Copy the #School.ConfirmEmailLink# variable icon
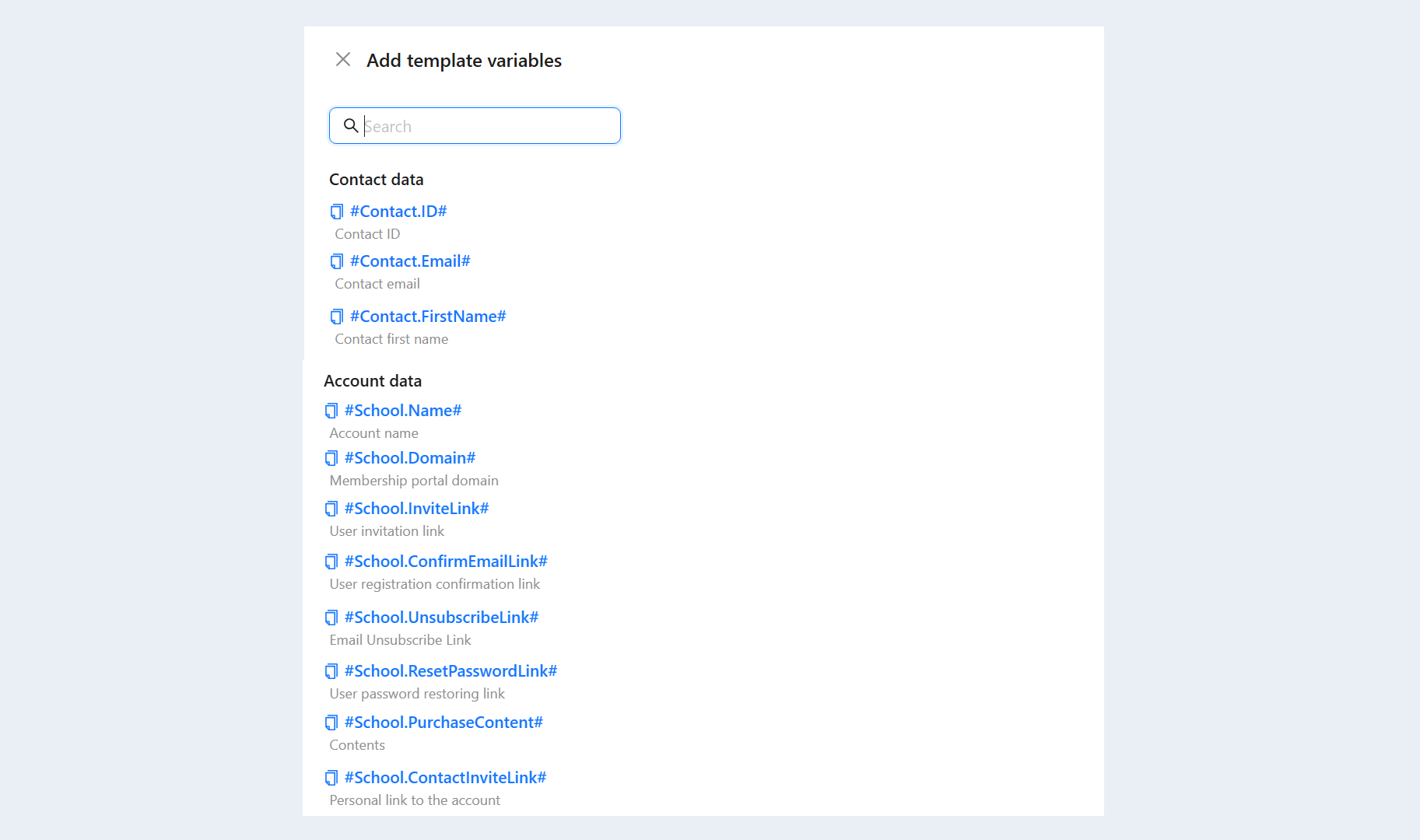This screenshot has height=840, width=1420. tap(331, 562)
